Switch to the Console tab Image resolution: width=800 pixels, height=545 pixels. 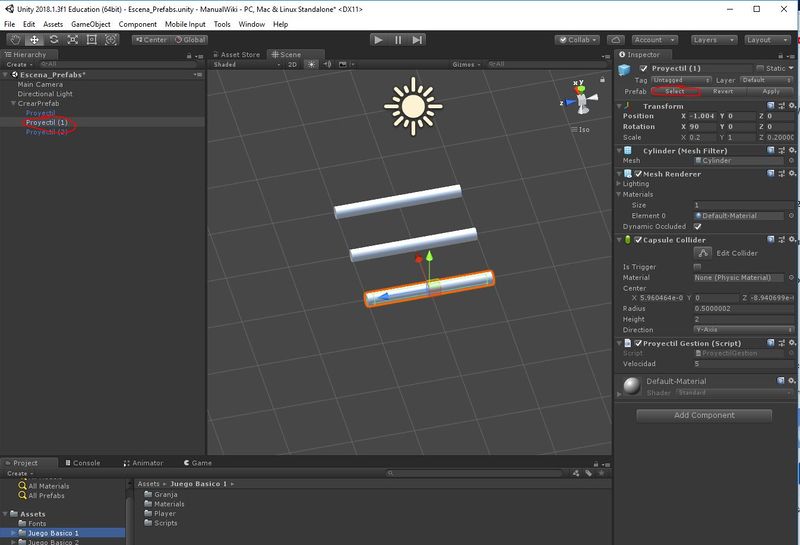click(x=83, y=463)
